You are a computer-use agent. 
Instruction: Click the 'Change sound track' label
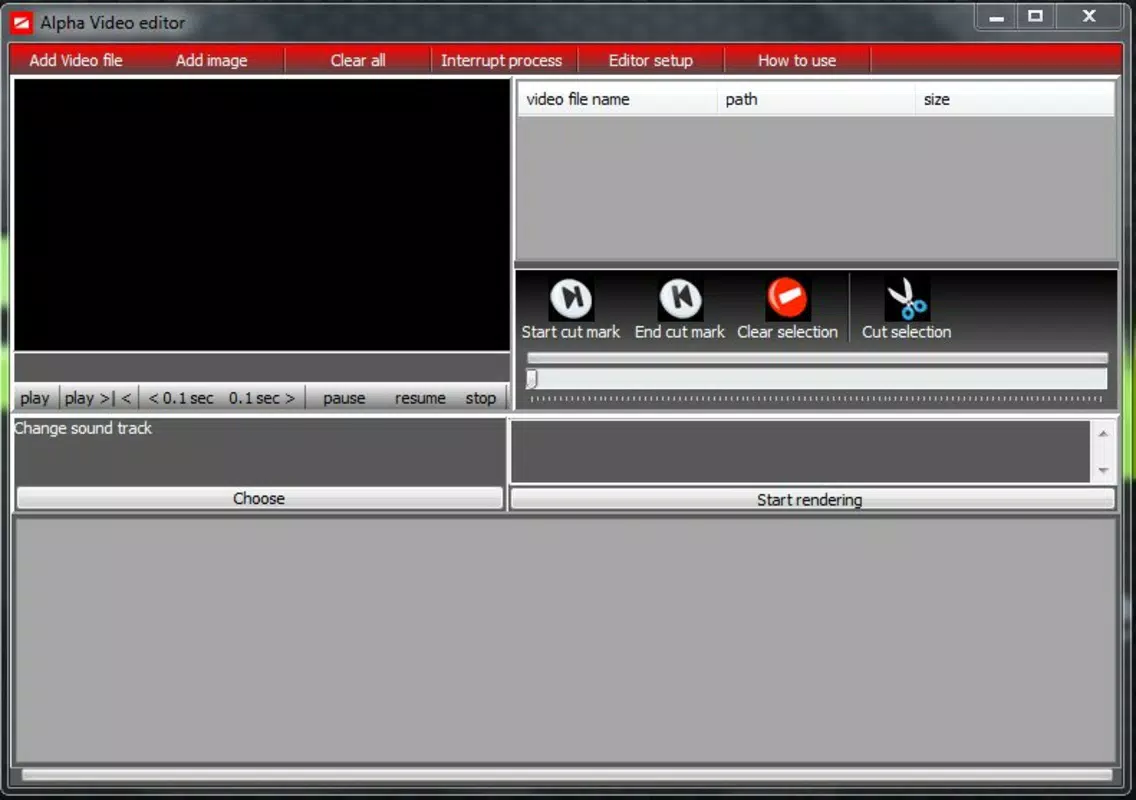pos(83,428)
